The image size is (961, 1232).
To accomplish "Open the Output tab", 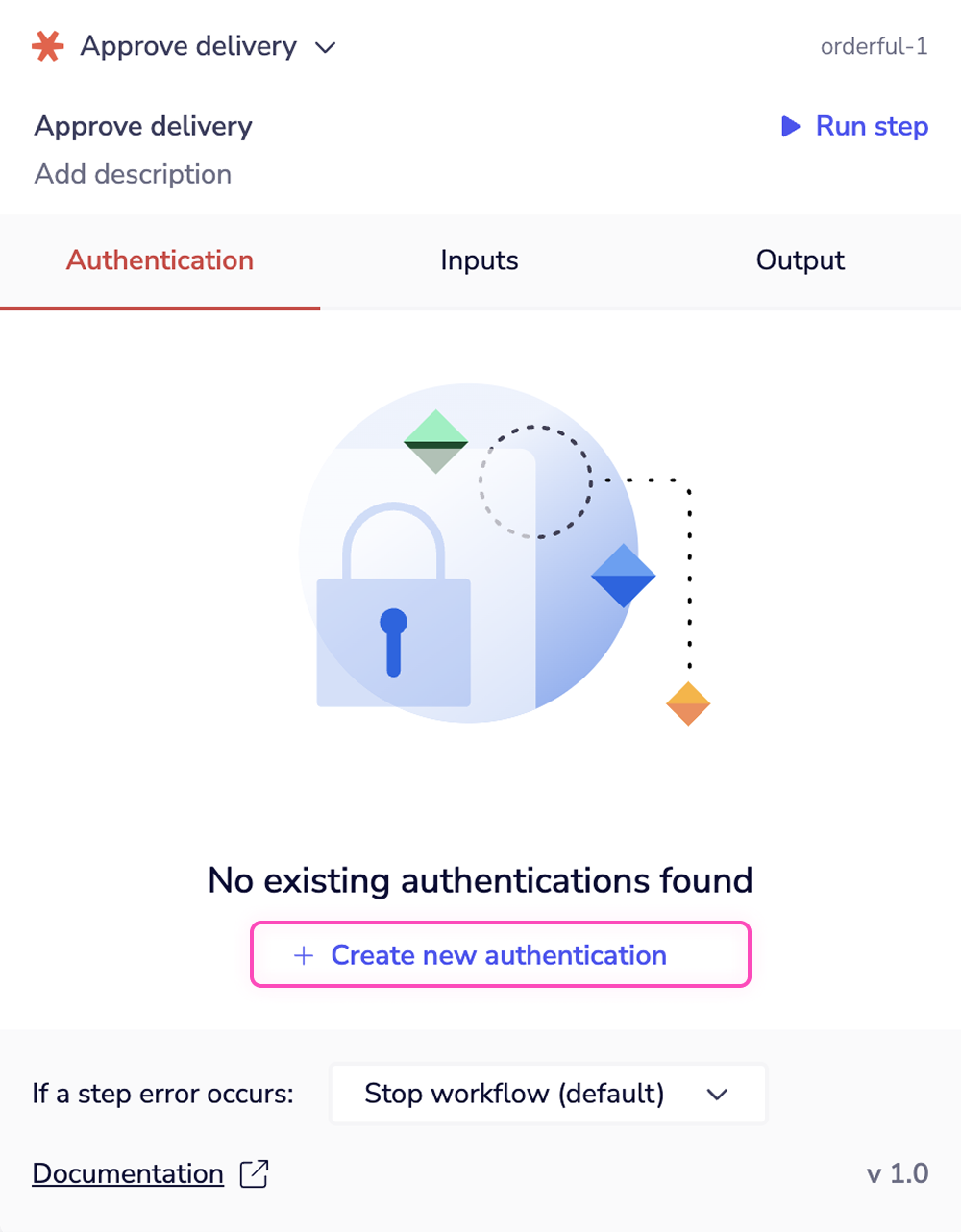I will [800, 260].
